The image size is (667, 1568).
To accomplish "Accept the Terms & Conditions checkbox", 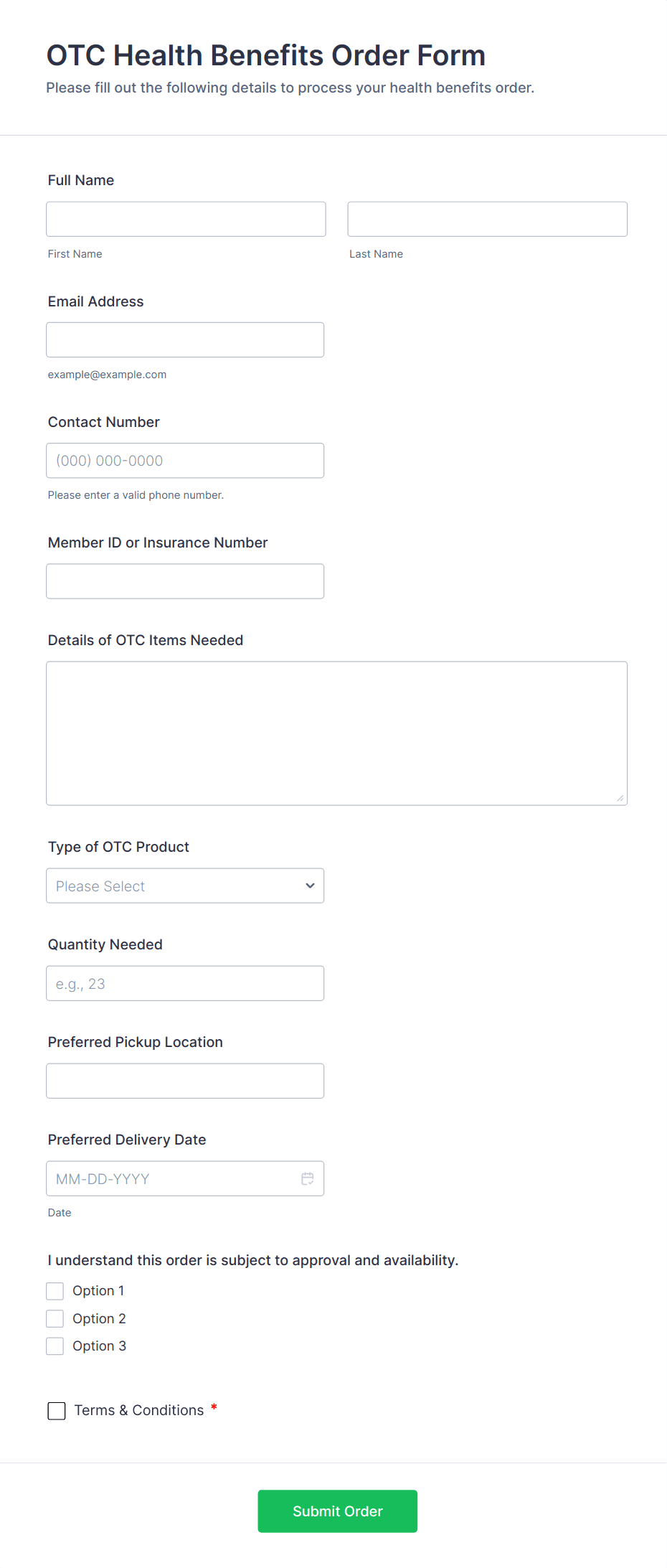I will [x=57, y=1411].
